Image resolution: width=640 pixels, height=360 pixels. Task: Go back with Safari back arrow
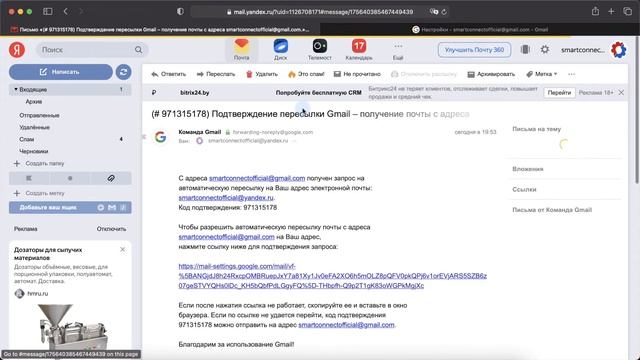pos(65,11)
